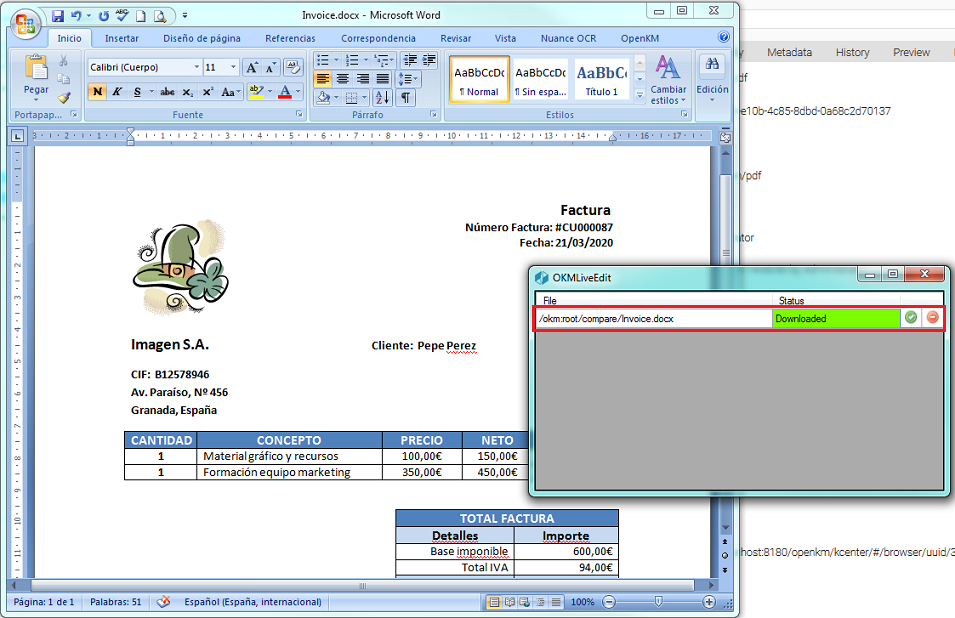
Task: Sort the selection alphabetically (A-Z icon)
Action: (x=383, y=97)
